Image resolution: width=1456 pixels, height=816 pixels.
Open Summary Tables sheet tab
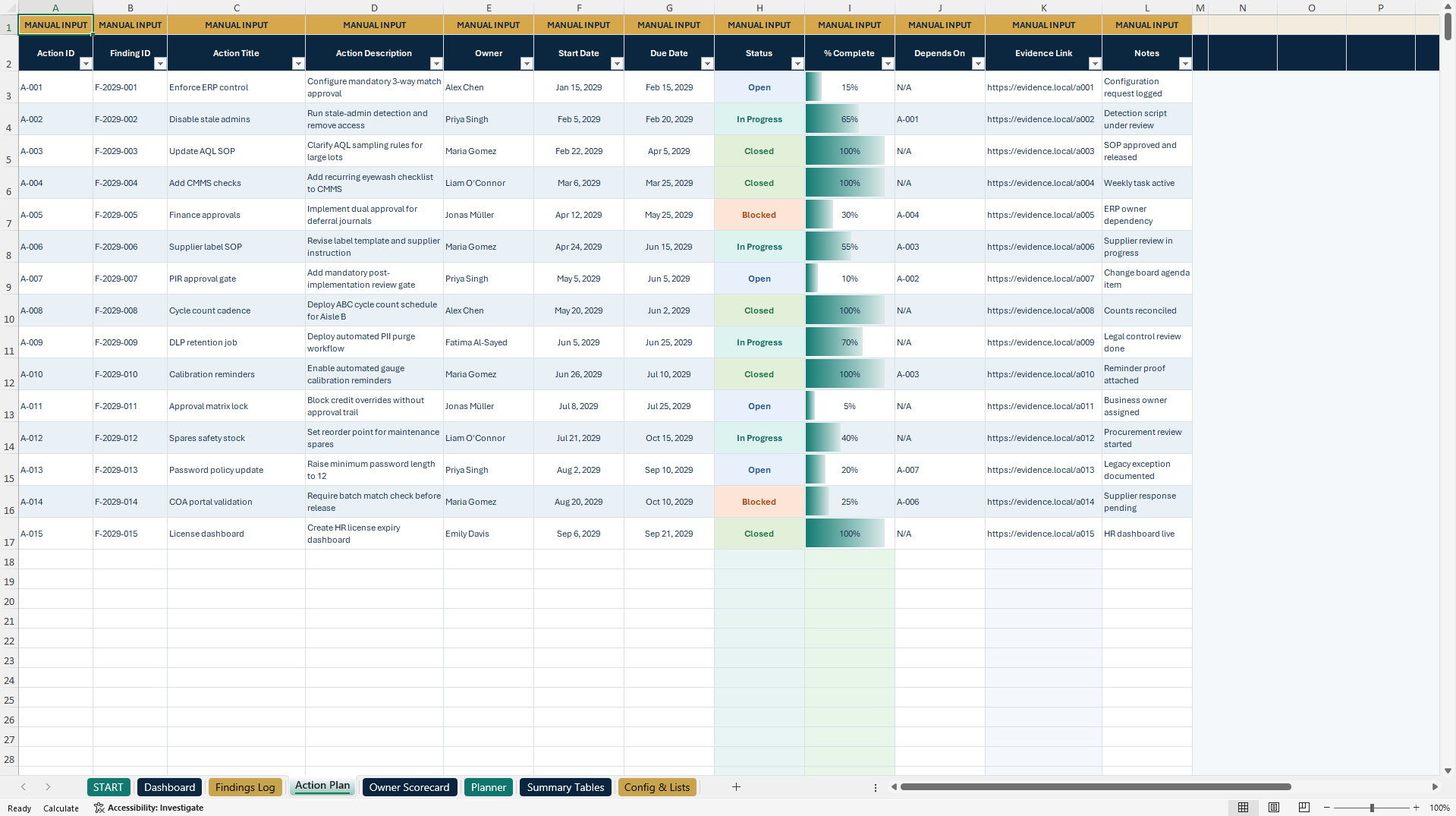(566, 787)
